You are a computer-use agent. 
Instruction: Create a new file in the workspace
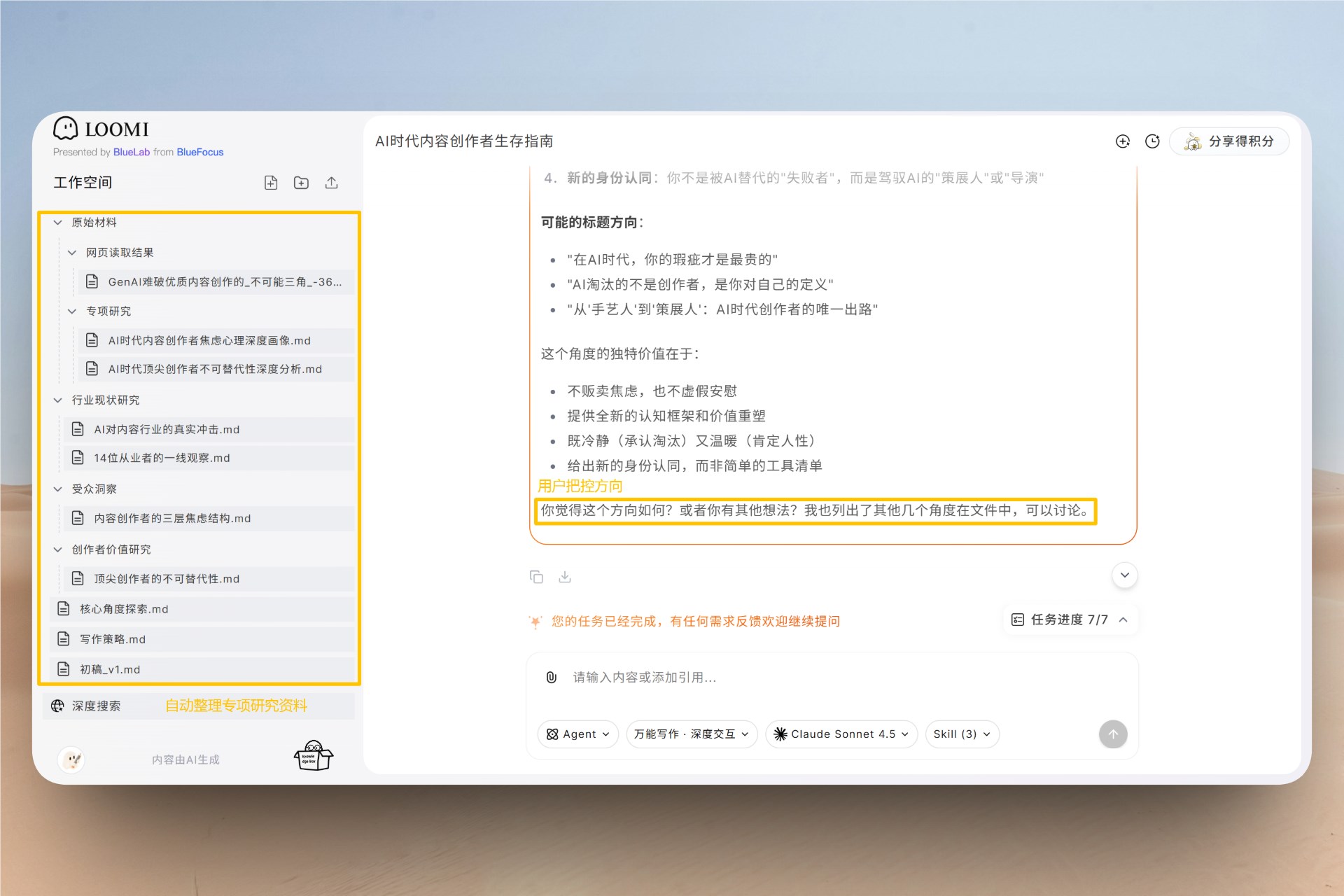[271, 183]
